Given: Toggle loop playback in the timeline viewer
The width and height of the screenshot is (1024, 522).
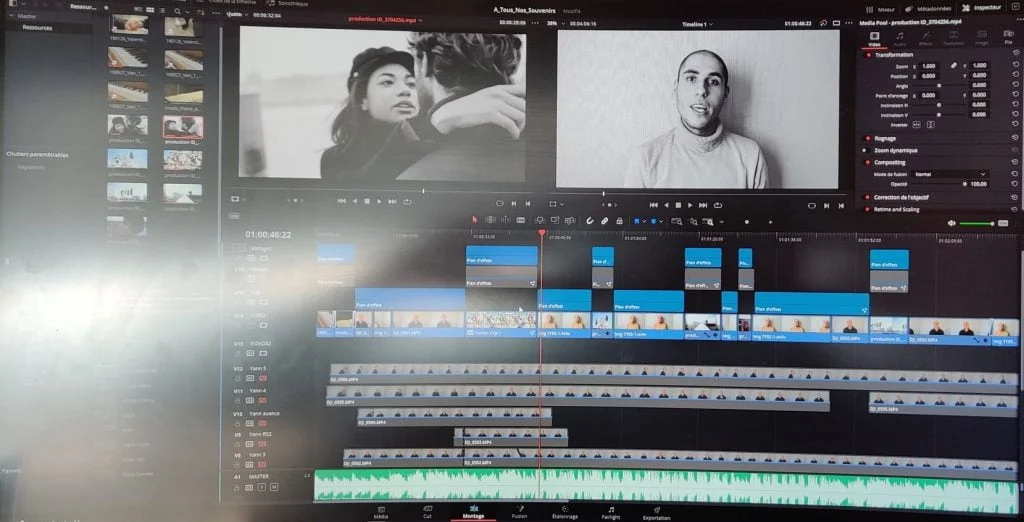Looking at the screenshot, I should [x=718, y=204].
